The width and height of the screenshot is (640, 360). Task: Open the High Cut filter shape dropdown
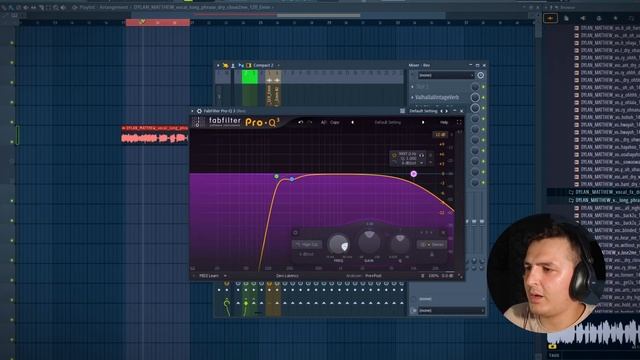click(x=307, y=244)
